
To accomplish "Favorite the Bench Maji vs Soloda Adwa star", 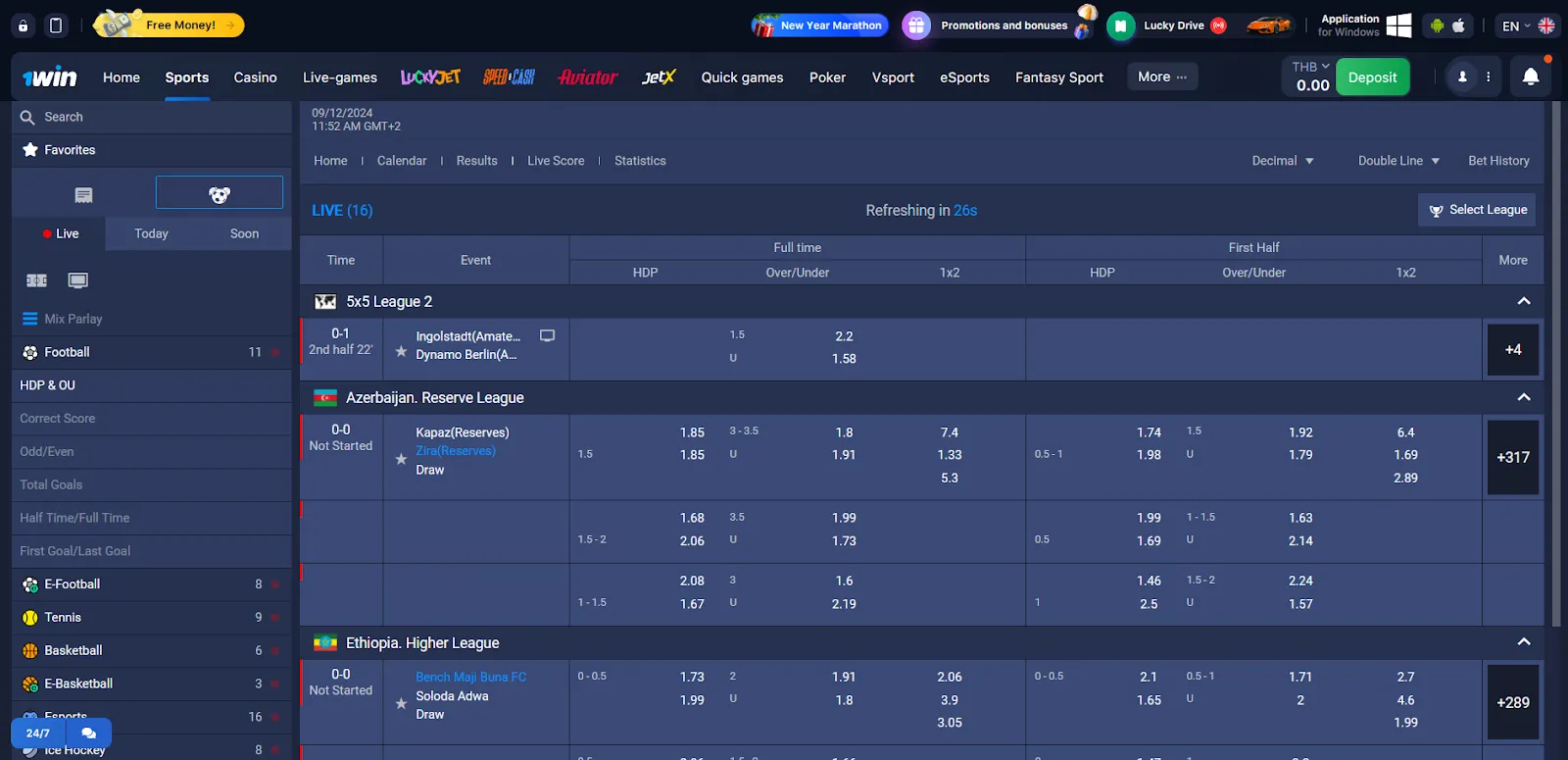I will pos(401,703).
